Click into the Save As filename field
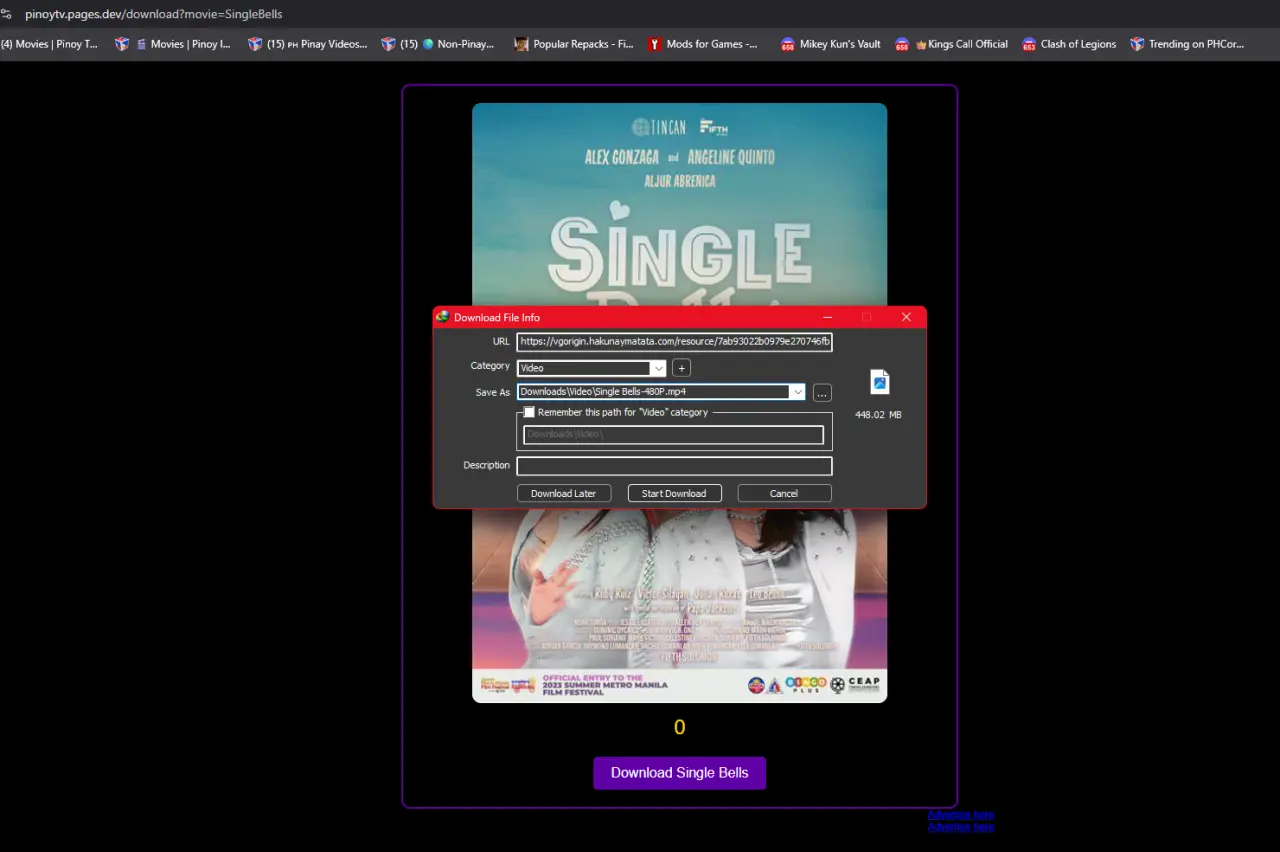Screen dimensions: 1280x852 click(x=654, y=392)
